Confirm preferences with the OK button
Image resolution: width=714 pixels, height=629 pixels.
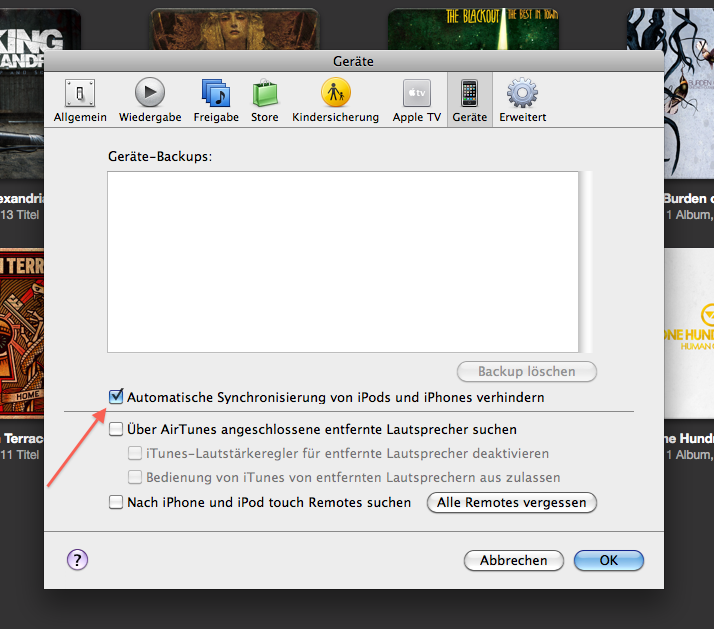click(609, 560)
